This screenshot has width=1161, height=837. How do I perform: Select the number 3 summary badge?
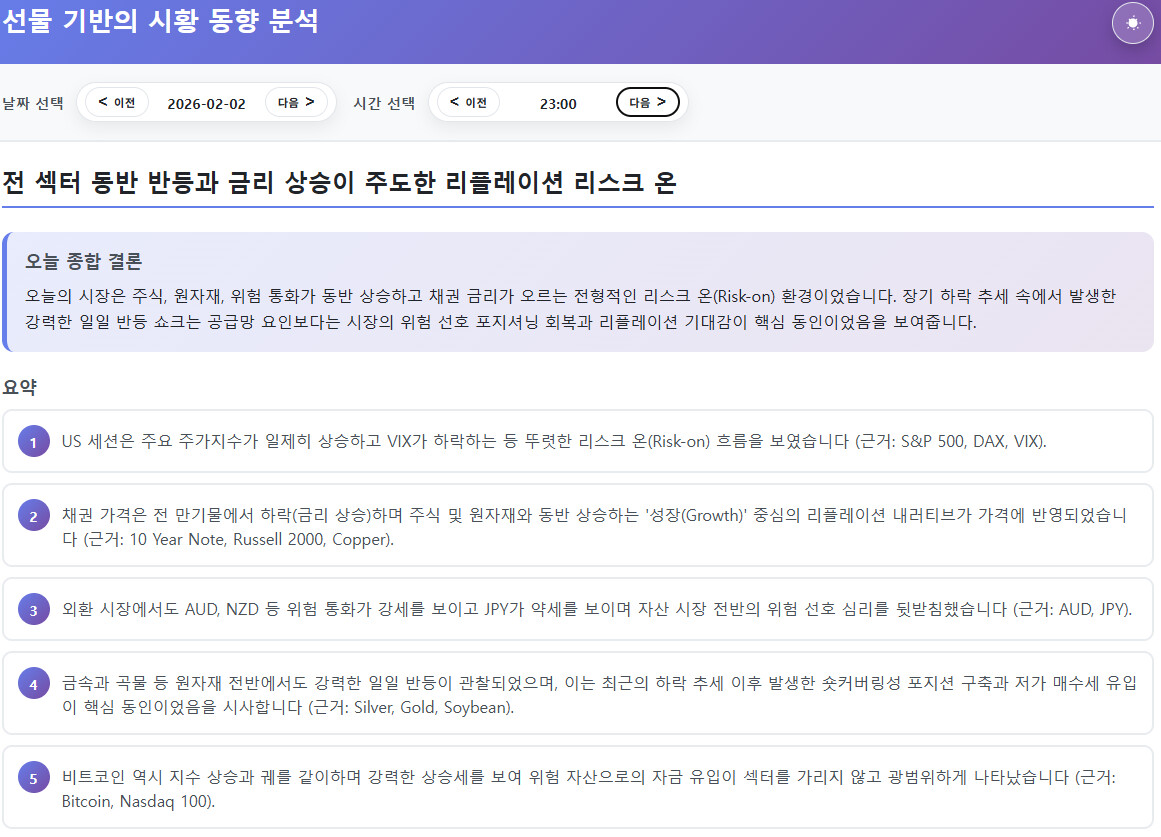coord(33,610)
